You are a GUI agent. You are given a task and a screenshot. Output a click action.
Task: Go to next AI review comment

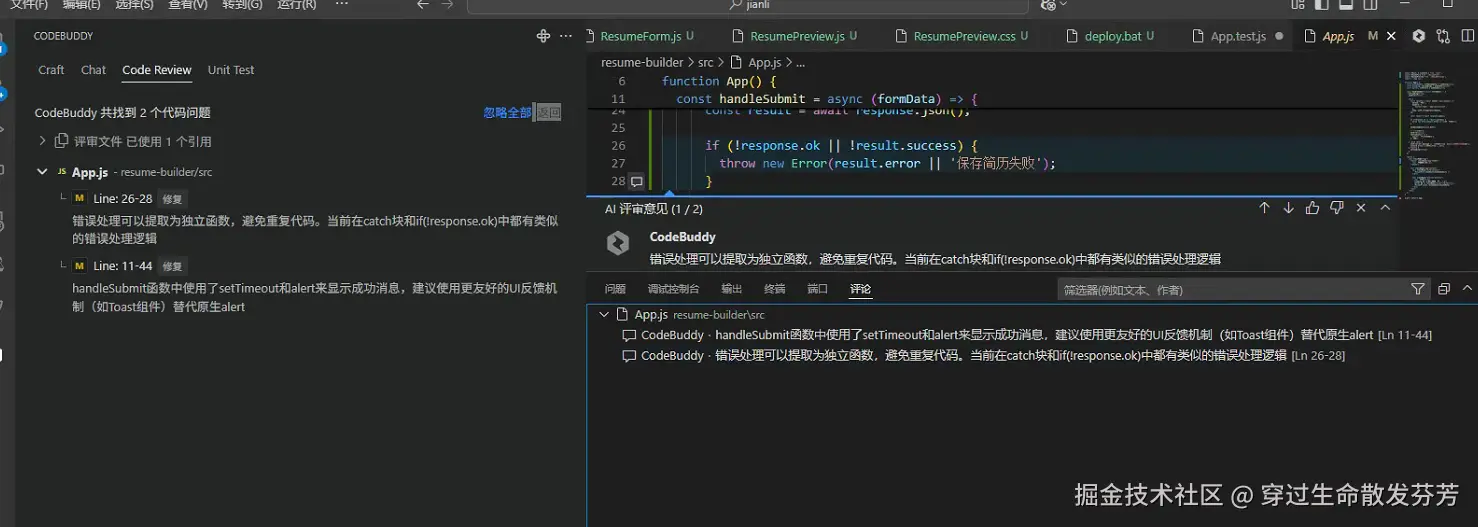click(1288, 208)
